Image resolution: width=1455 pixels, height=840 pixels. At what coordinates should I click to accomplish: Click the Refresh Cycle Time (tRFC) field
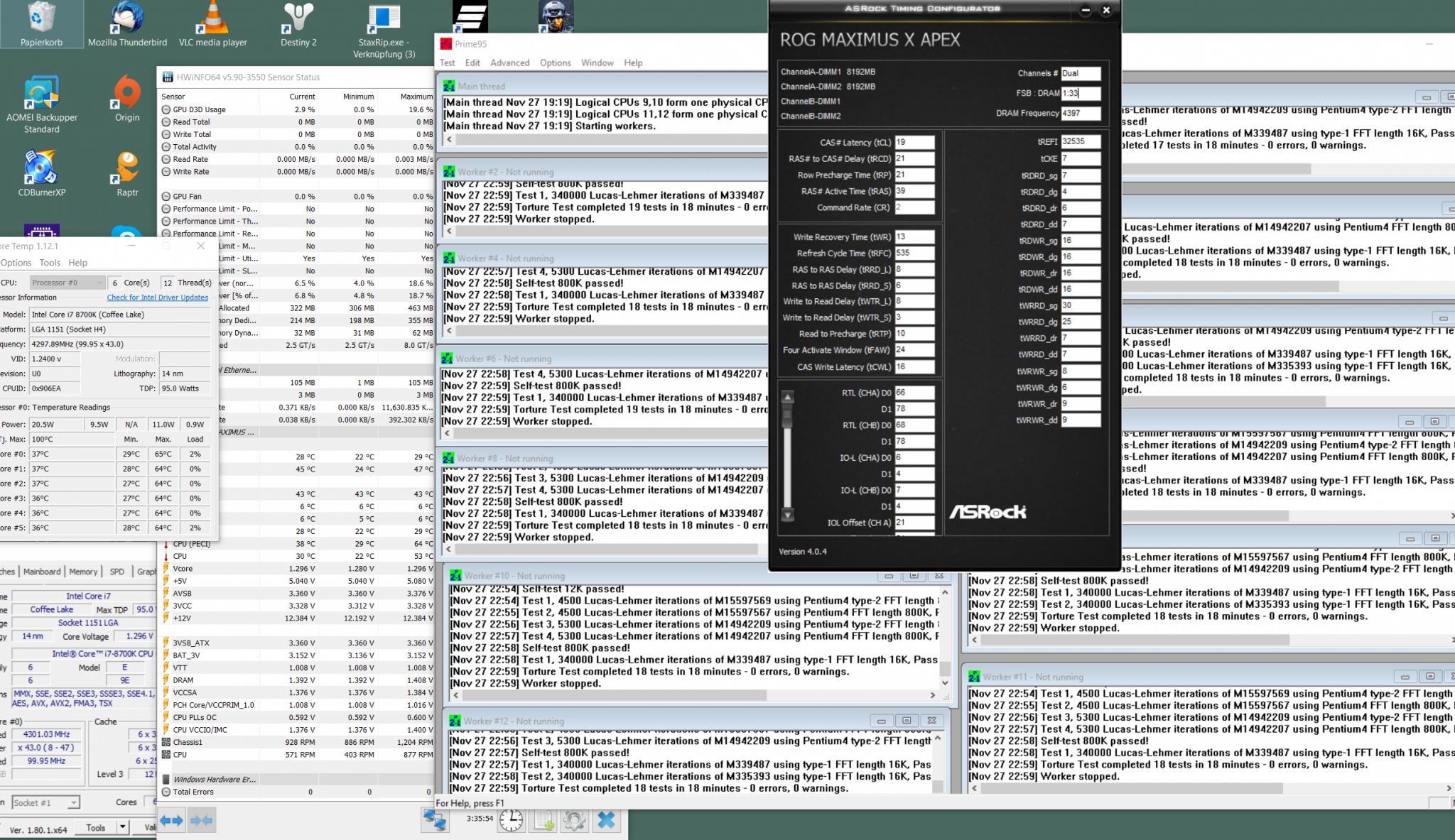coord(914,253)
